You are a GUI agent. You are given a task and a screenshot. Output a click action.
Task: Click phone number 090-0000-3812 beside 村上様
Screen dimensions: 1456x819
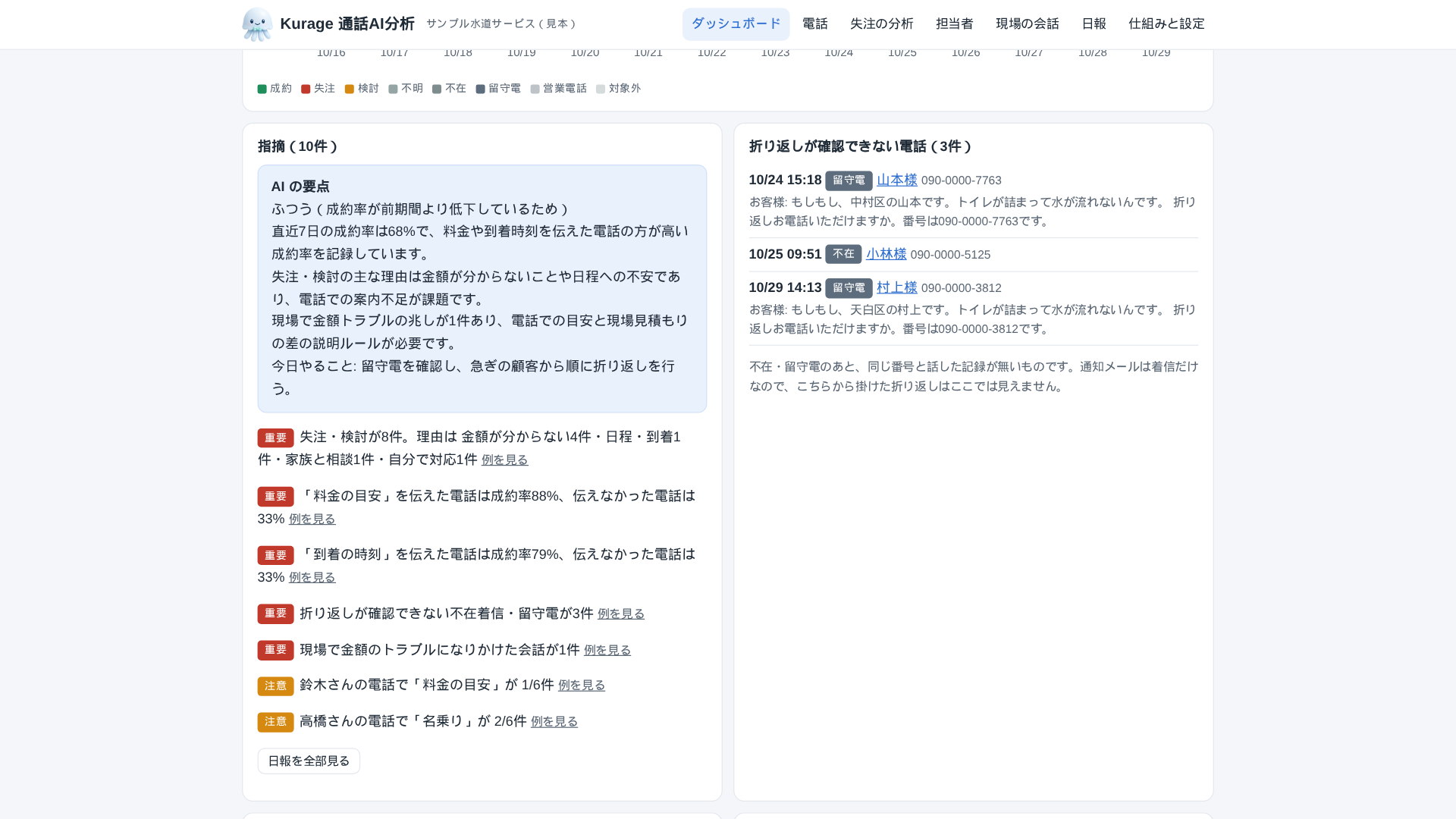(x=962, y=288)
